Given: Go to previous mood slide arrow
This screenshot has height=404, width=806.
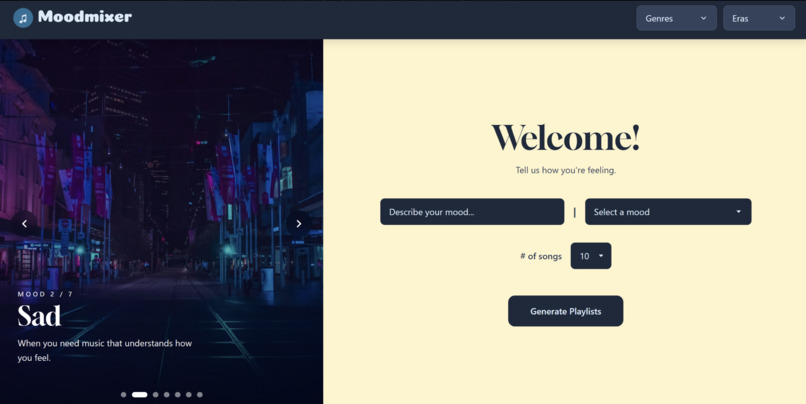Looking at the screenshot, I should [x=24, y=224].
